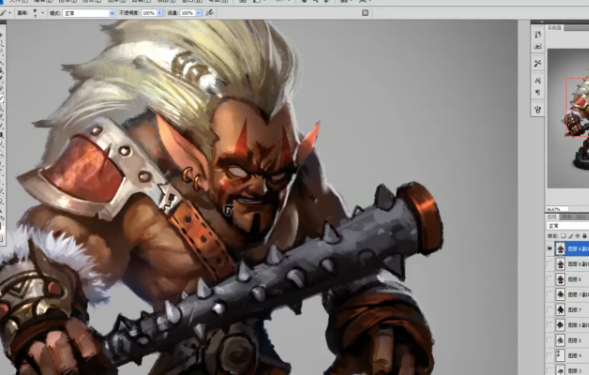Open the Character panel 'A' dock icon

click(x=538, y=80)
